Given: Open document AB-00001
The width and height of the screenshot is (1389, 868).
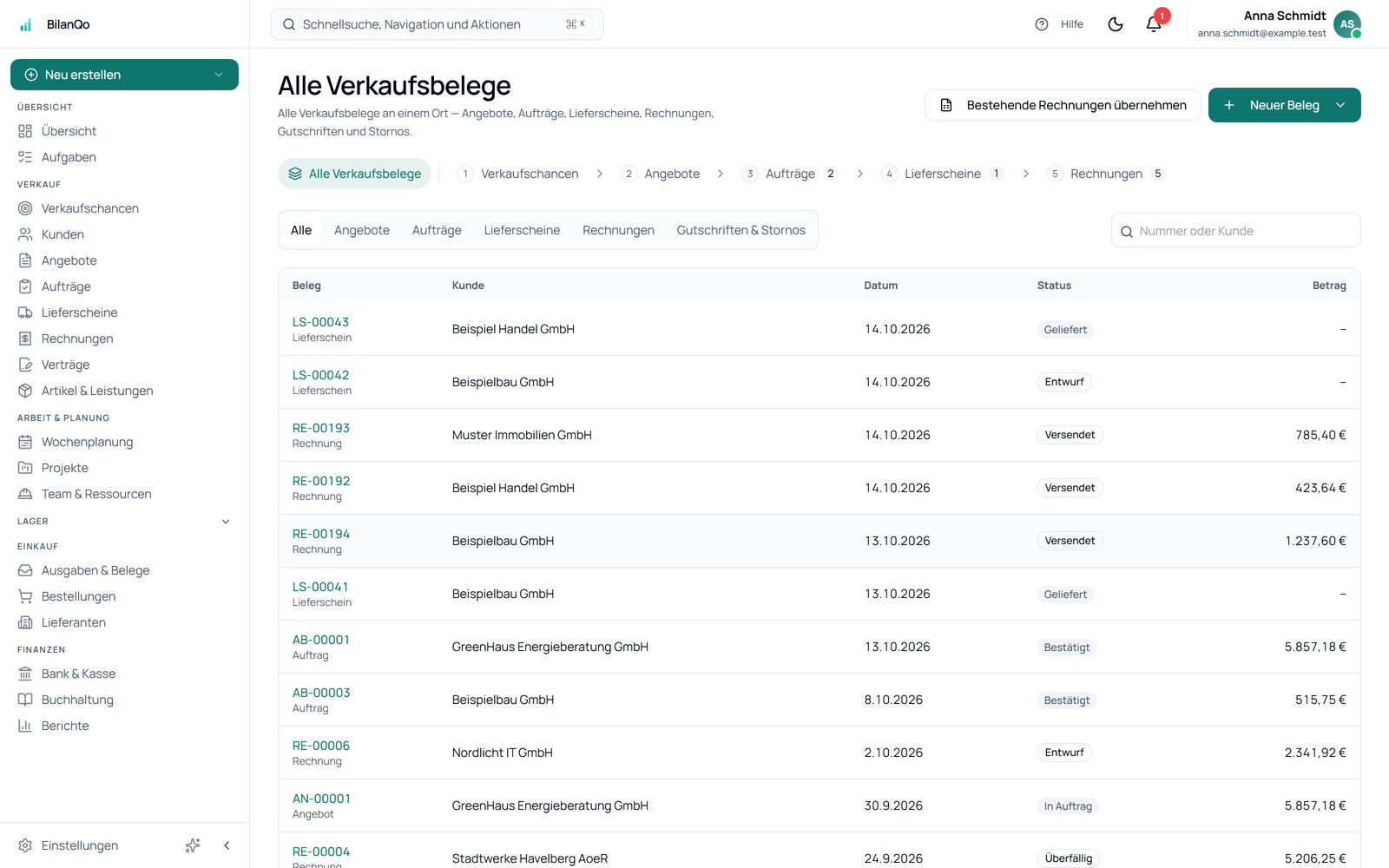Looking at the screenshot, I should point(321,640).
